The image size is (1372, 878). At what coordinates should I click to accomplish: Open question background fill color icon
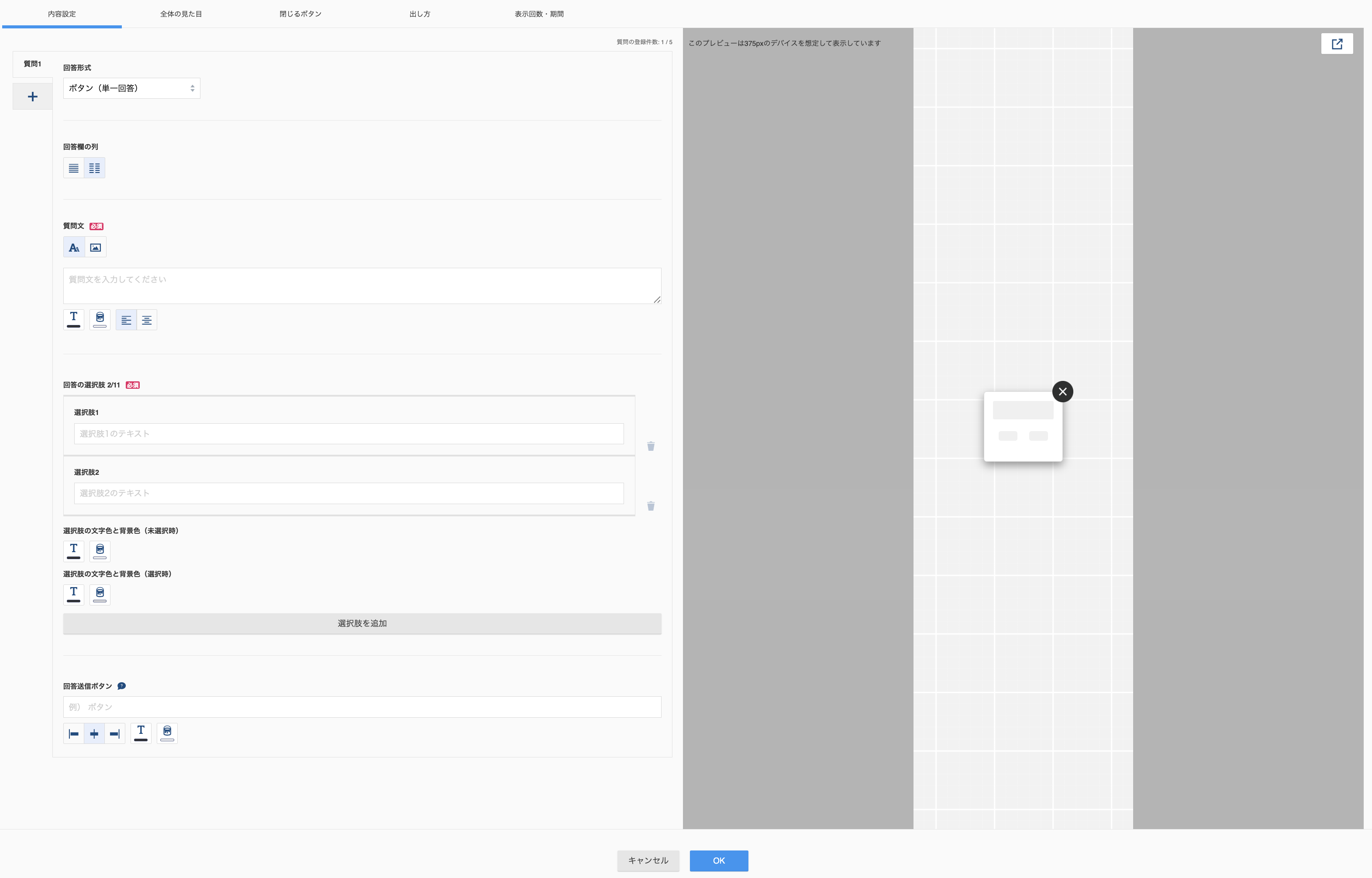tap(100, 319)
